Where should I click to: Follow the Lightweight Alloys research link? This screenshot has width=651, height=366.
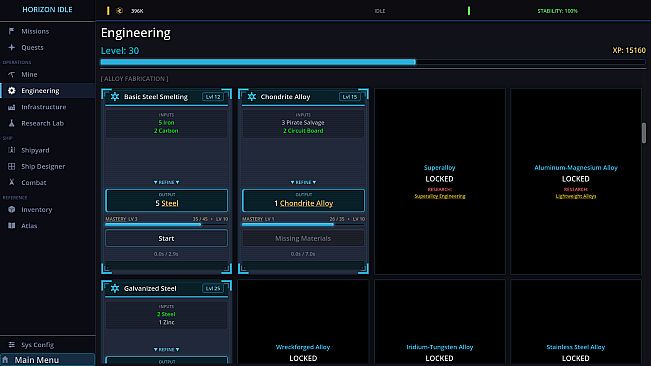pos(576,196)
